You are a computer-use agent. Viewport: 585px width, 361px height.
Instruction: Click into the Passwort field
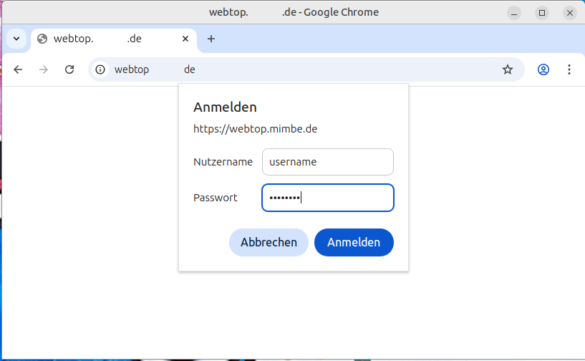click(x=328, y=198)
